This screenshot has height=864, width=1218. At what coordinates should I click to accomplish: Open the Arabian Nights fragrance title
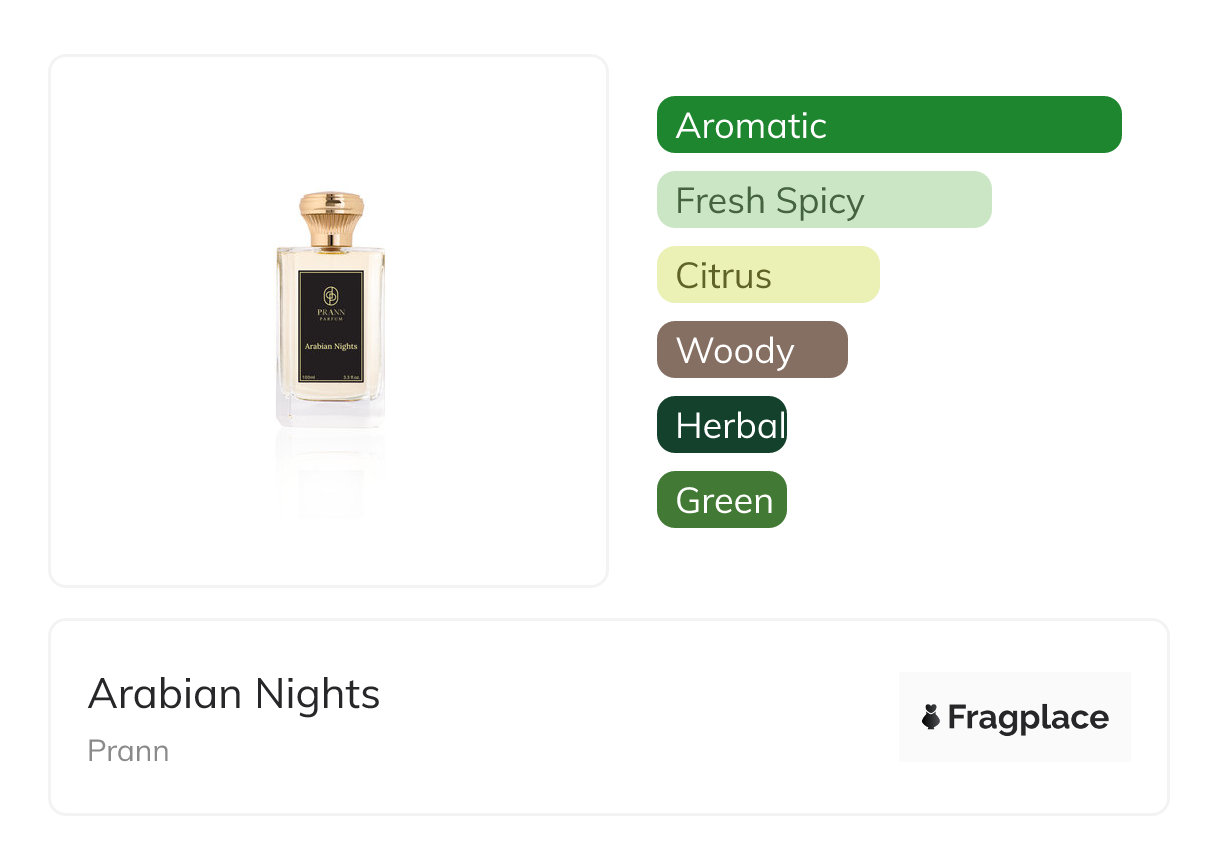coord(234,694)
